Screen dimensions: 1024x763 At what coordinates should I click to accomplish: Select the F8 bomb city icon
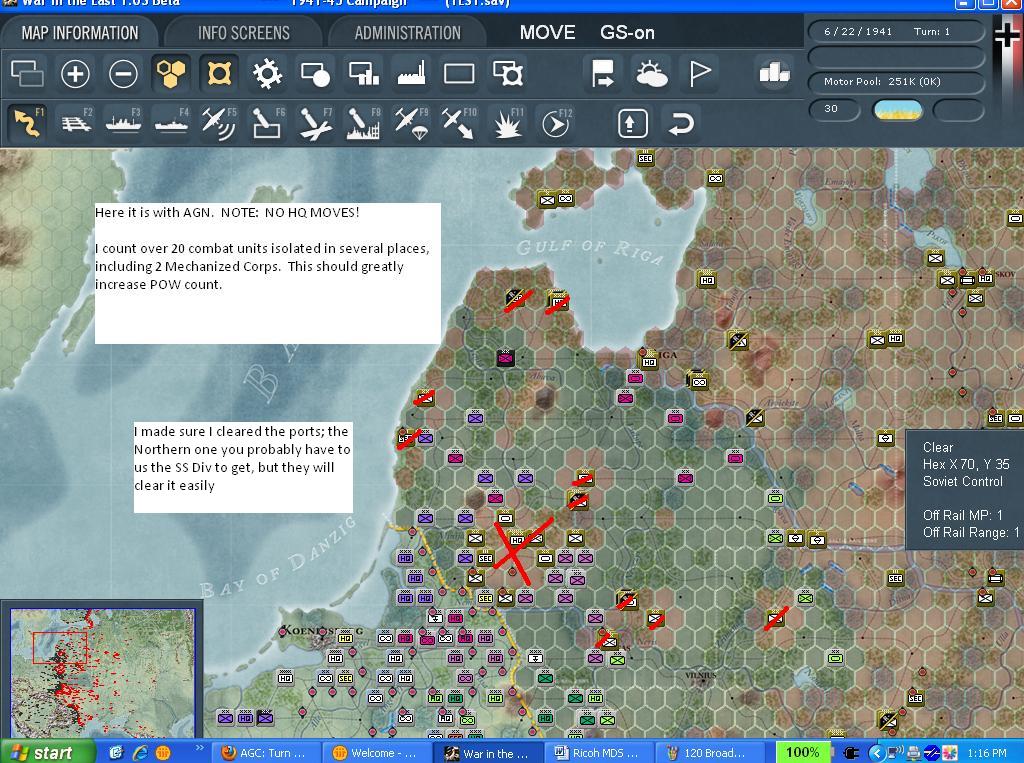pos(363,123)
